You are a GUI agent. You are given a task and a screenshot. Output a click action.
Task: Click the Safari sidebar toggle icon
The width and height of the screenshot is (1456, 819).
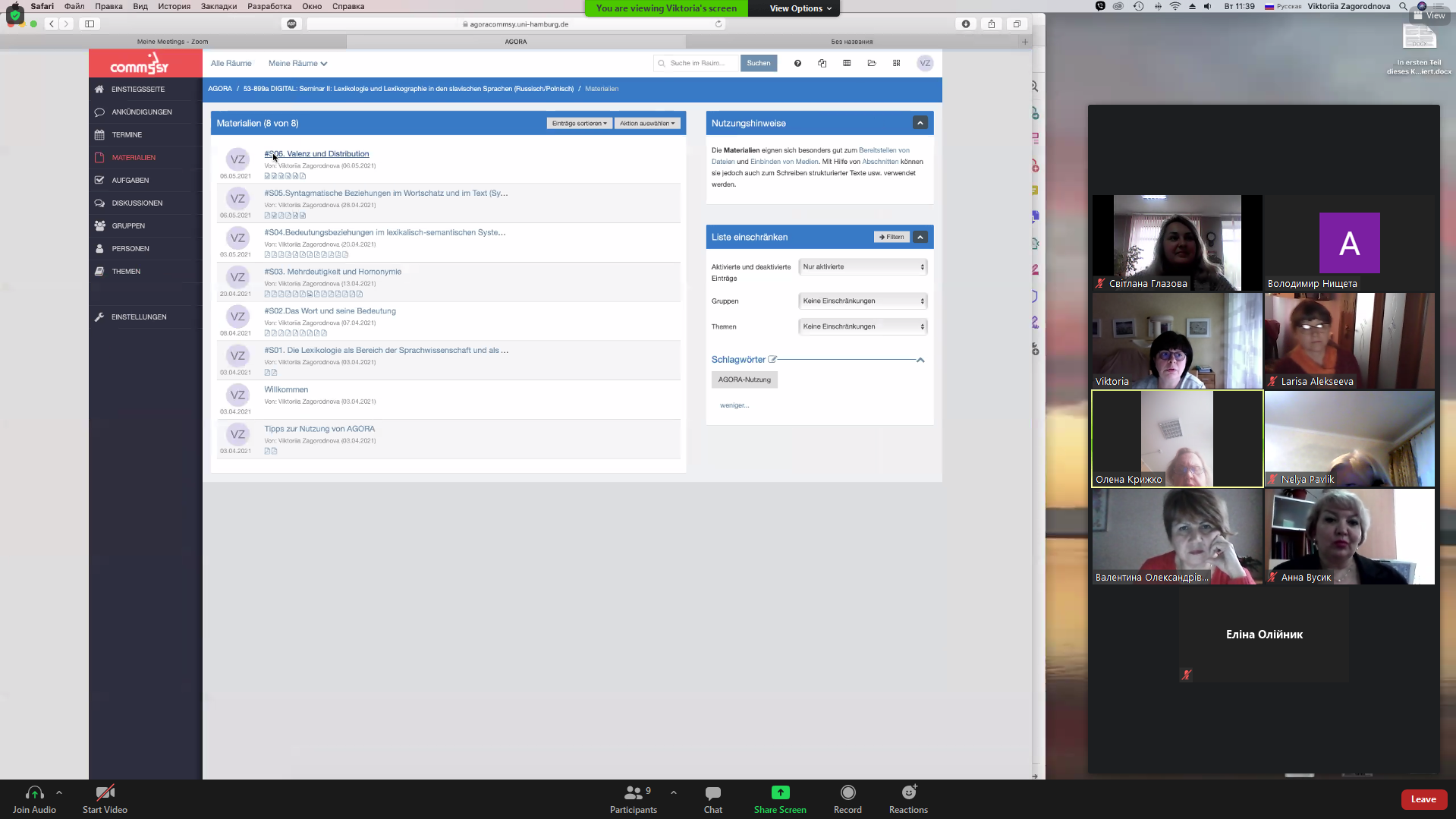[x=90, y=24]
